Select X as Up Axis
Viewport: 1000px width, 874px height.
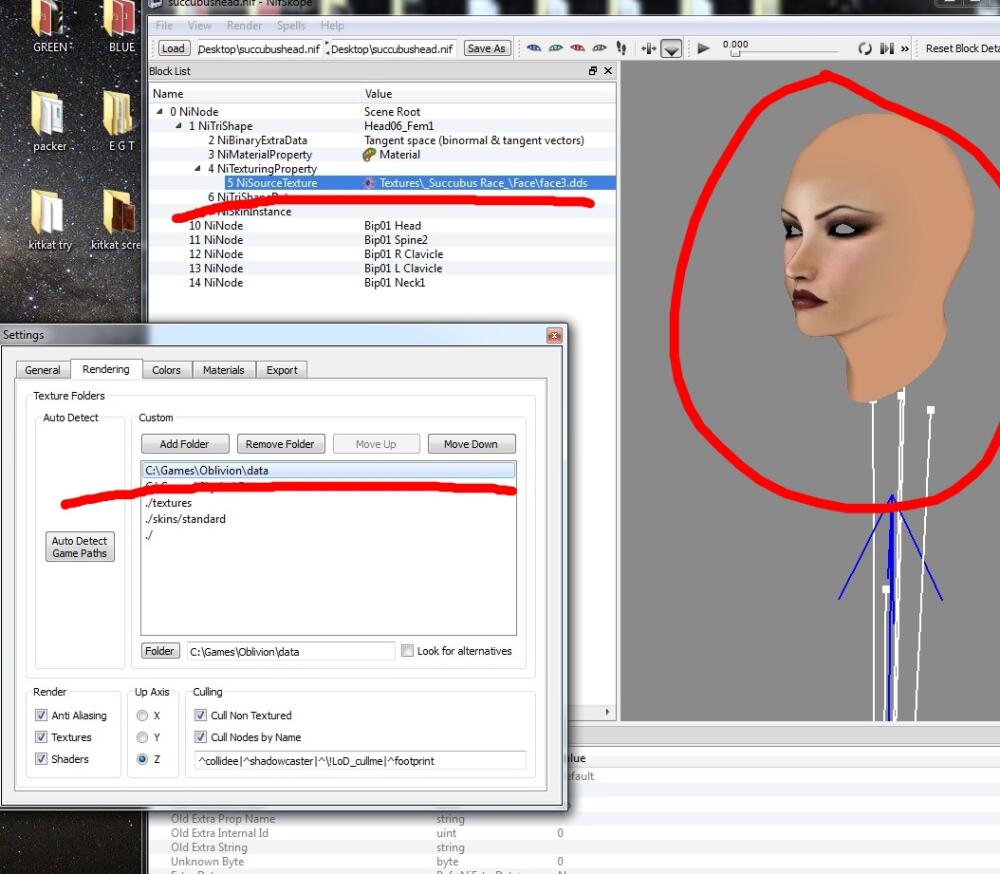tap(142, 716)
